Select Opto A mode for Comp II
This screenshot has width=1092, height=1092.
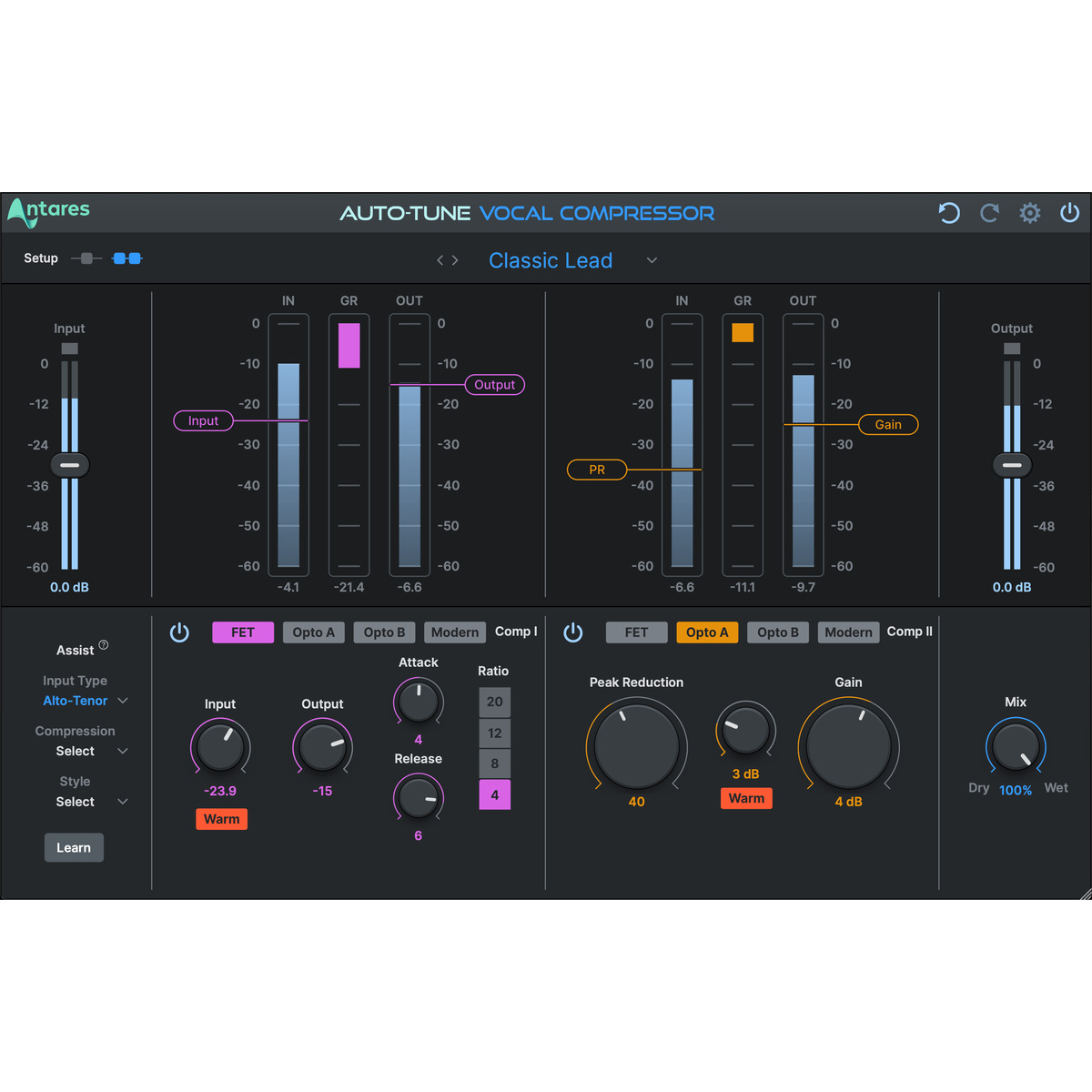708,632
